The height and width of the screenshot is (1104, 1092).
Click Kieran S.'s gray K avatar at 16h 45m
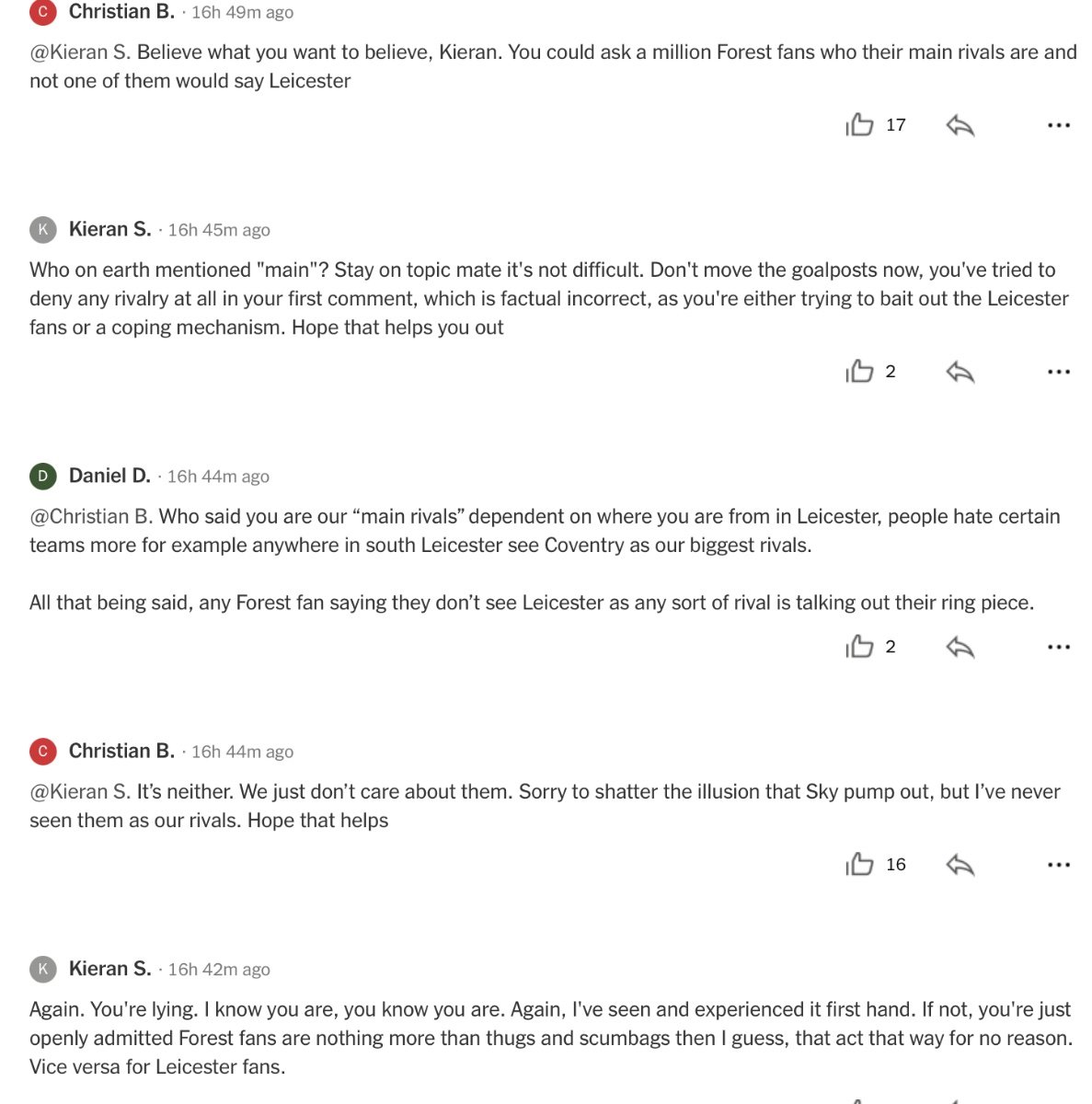pos(43,229)
